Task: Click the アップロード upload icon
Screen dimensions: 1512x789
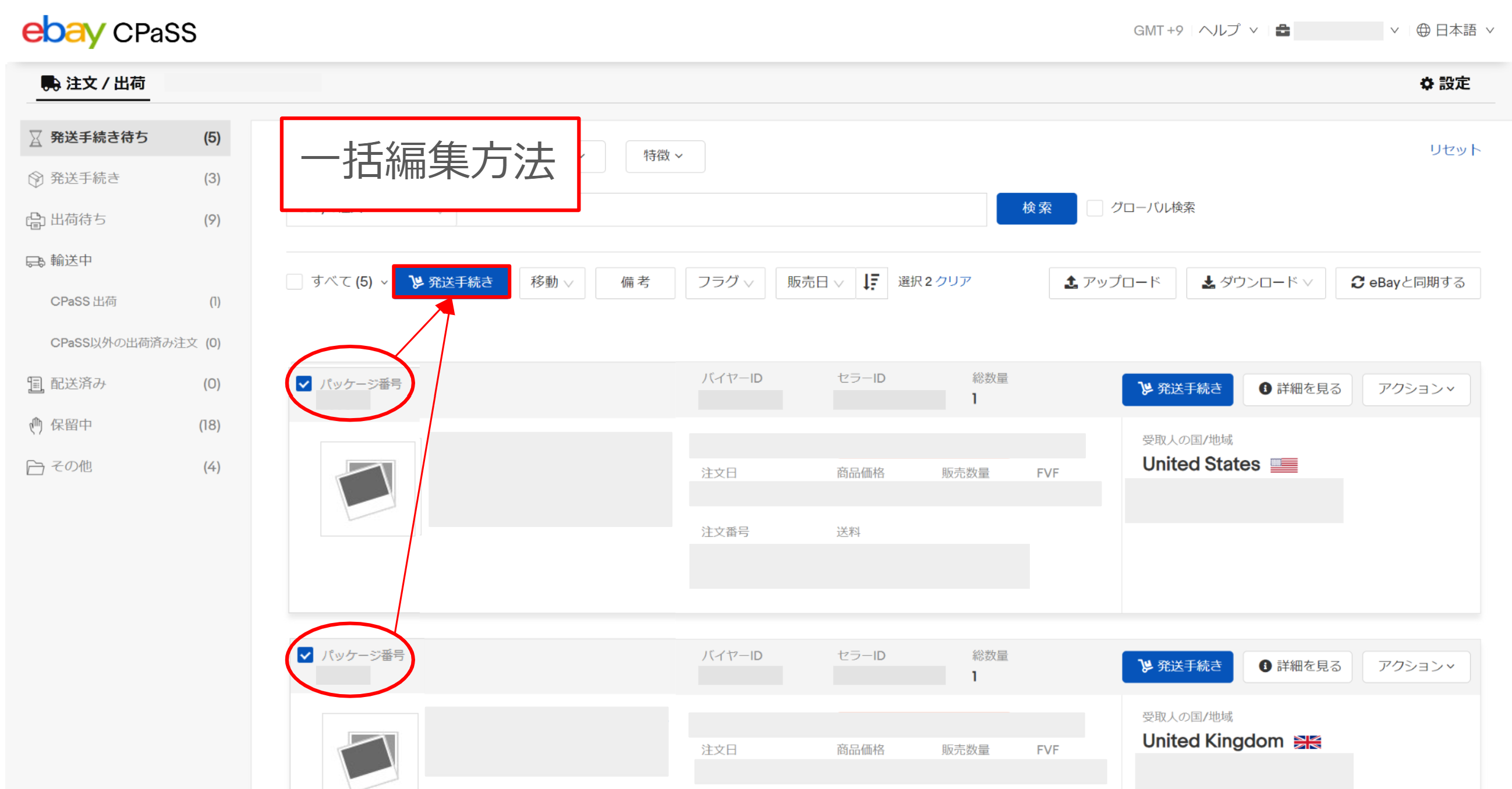Action: [x=1071, y=282]
